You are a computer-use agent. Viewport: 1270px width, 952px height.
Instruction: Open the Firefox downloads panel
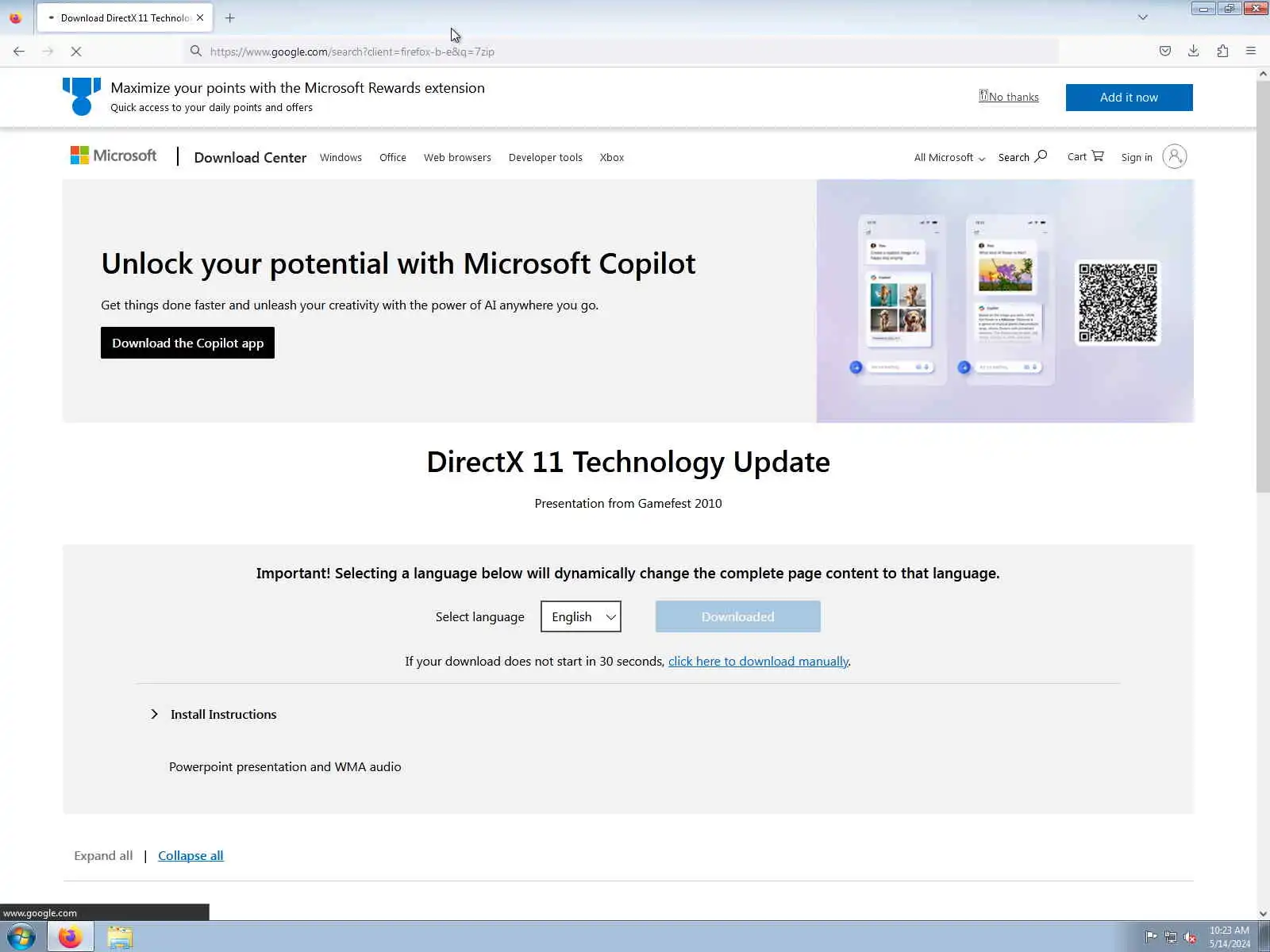click(x=1193, y=51)
